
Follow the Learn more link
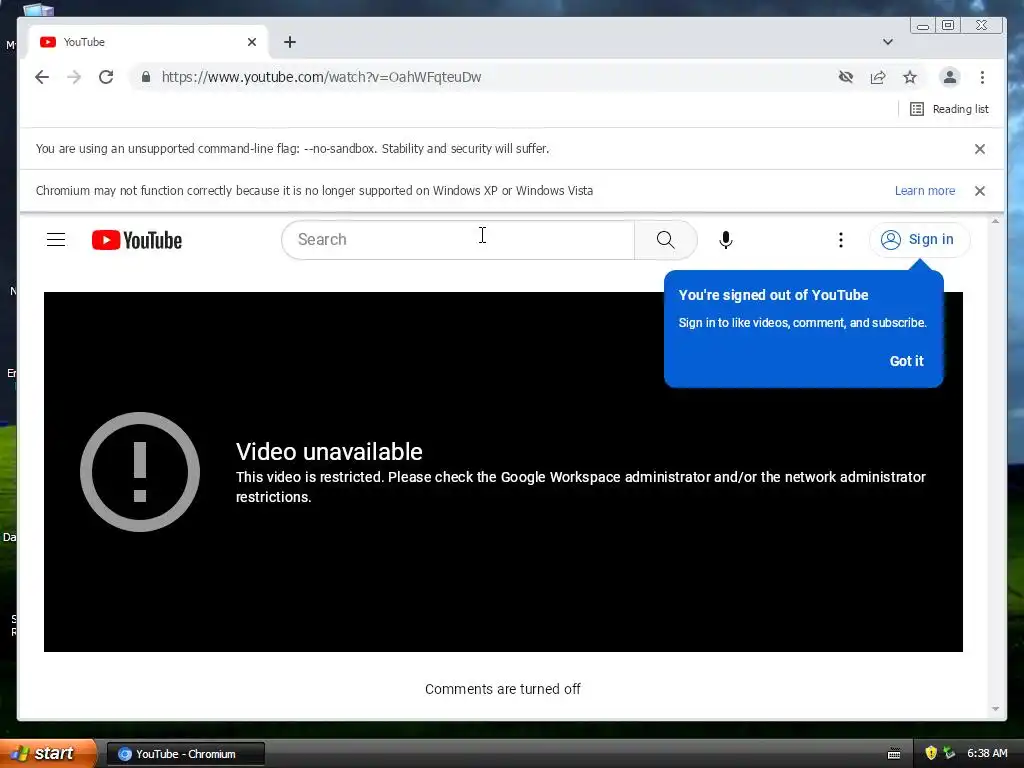[925, 191]
